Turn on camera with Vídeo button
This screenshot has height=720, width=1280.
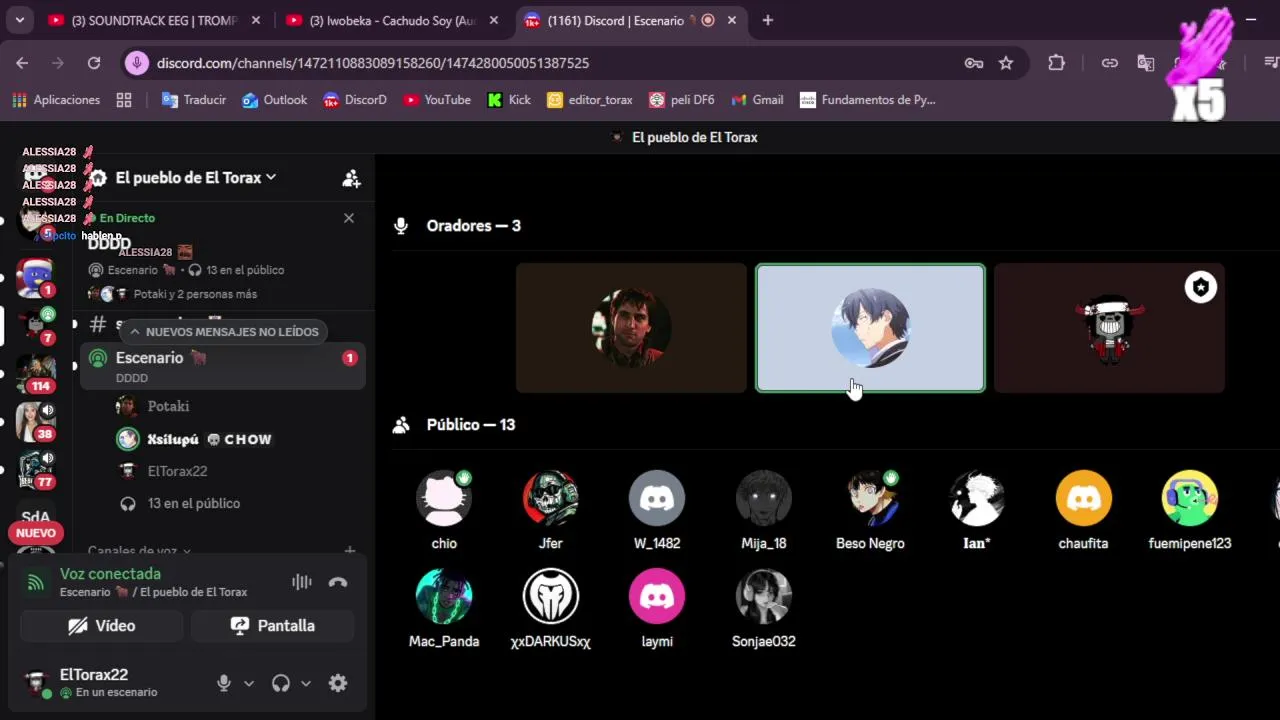coord(102,626)
